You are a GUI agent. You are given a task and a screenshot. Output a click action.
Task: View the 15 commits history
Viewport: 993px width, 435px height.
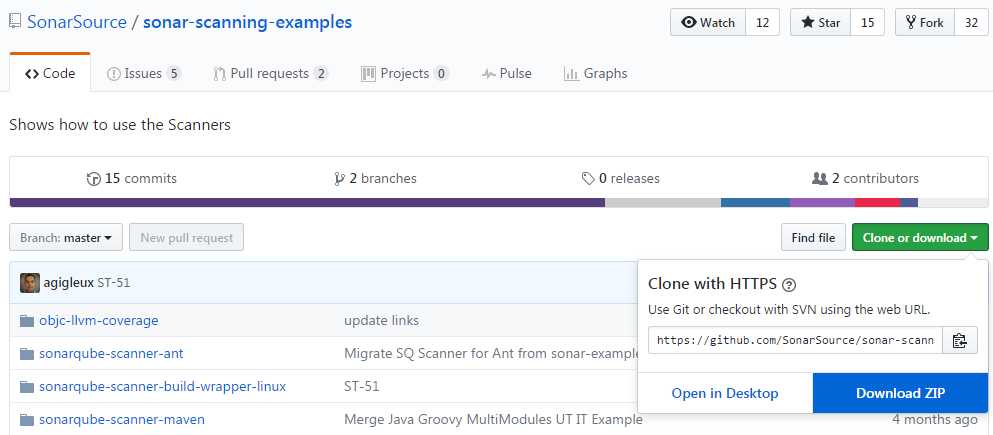(x=132, y=179)
